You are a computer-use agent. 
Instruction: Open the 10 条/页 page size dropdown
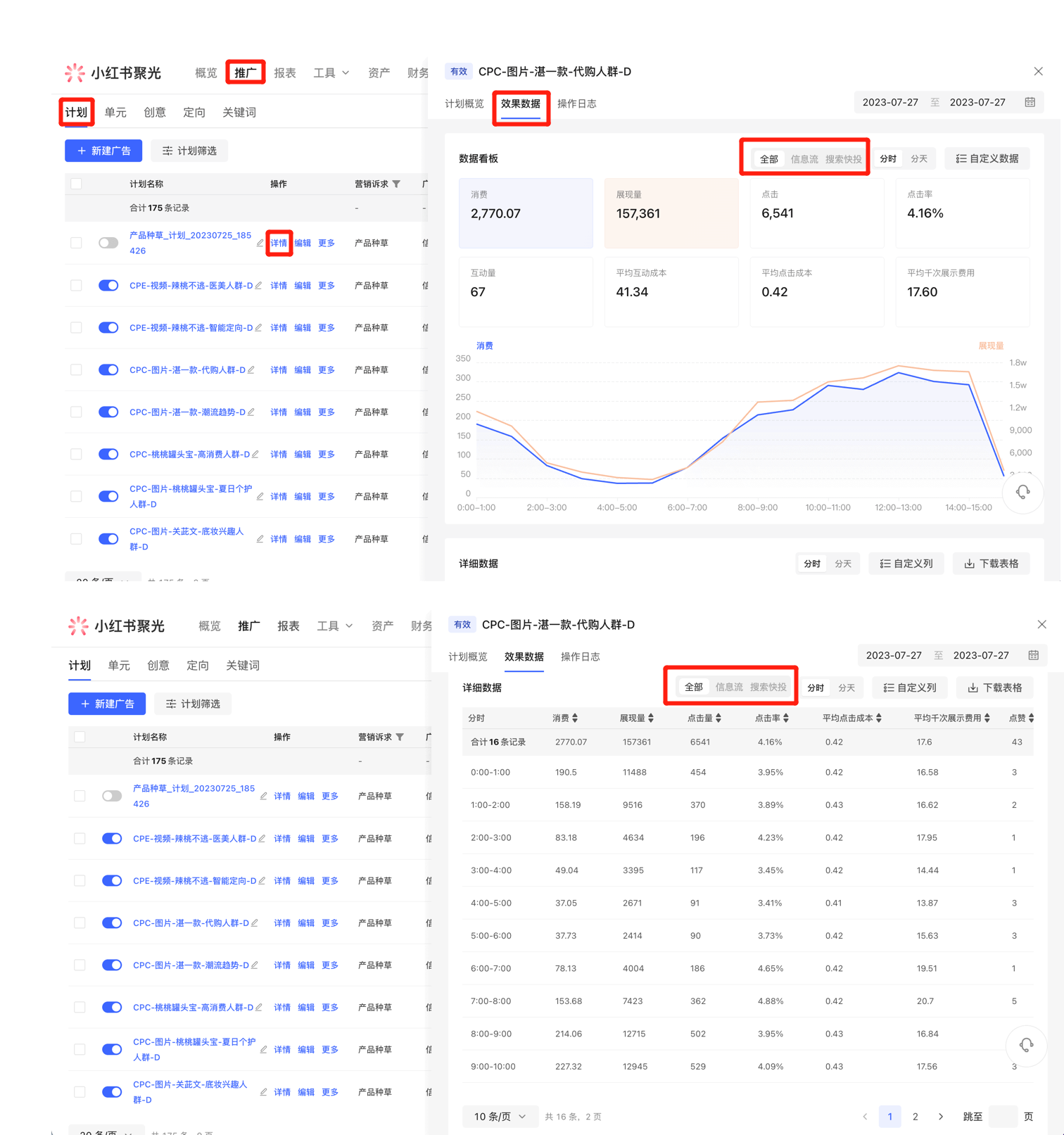pyautogui.click(x=500, y=1117)
